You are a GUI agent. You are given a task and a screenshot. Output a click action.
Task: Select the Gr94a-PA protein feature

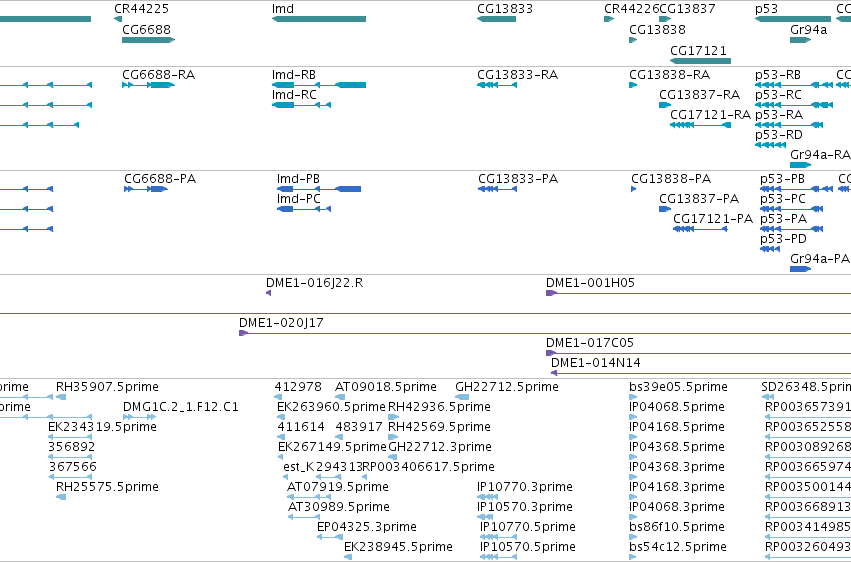[801, 269]
